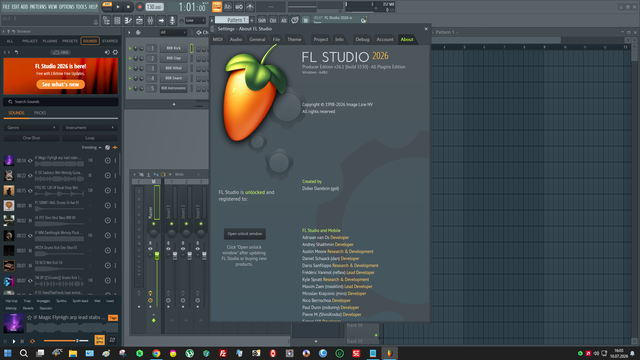Open browser sounds settings gear icon

115,52
